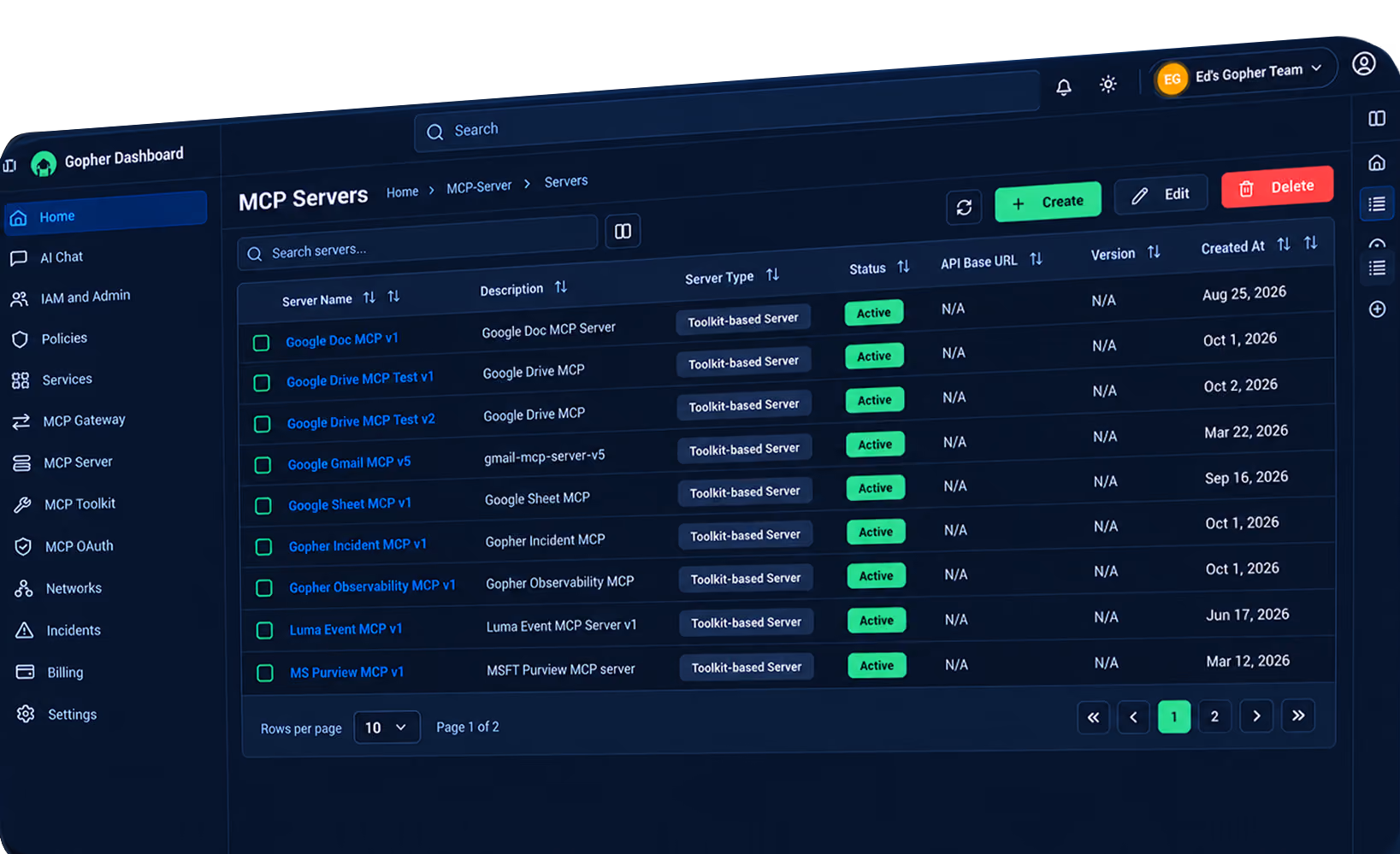Select checkbox for Google Doc MCP v1

point(262,343)
